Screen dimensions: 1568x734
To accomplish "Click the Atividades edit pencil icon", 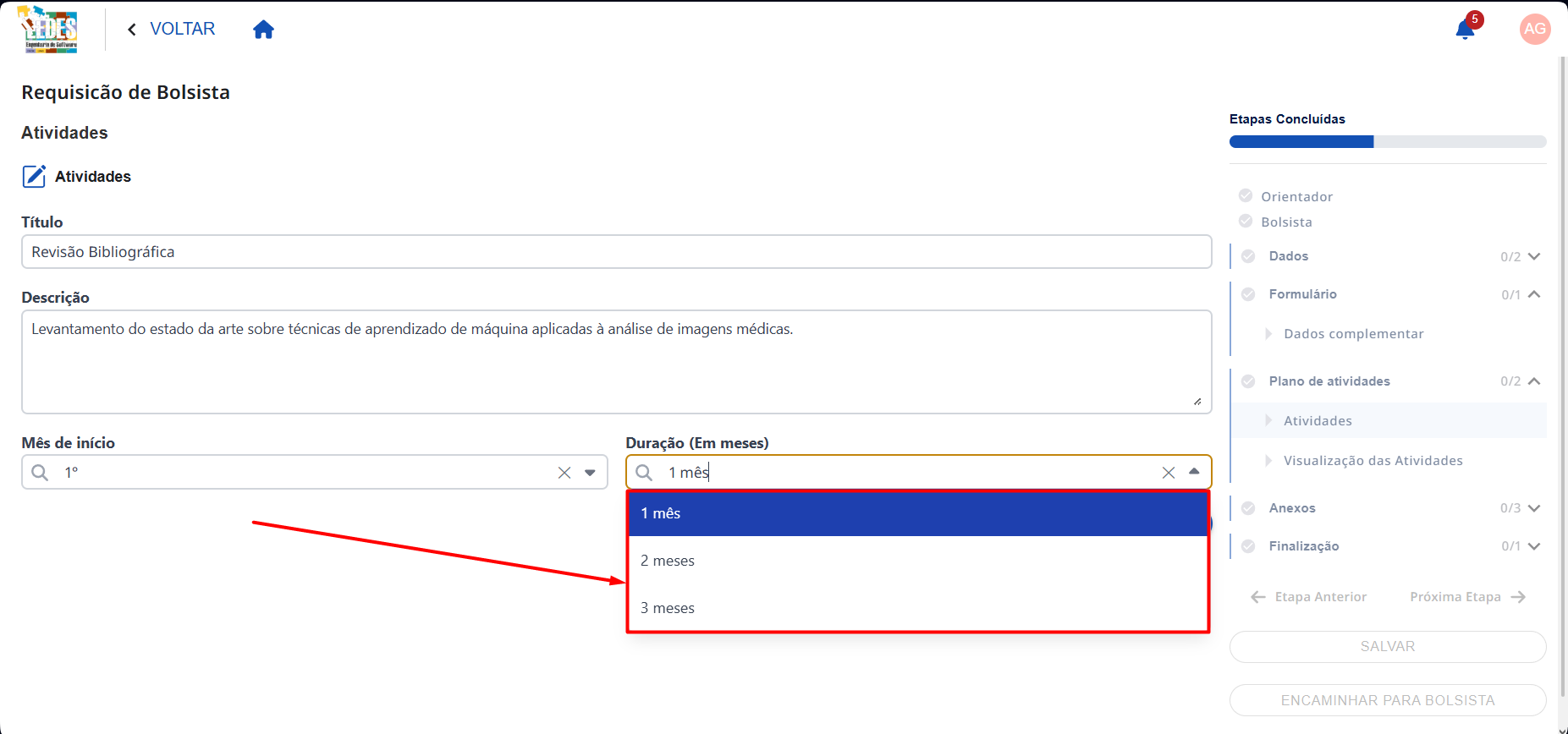I will pyautogui.click(x=34, y=176).
